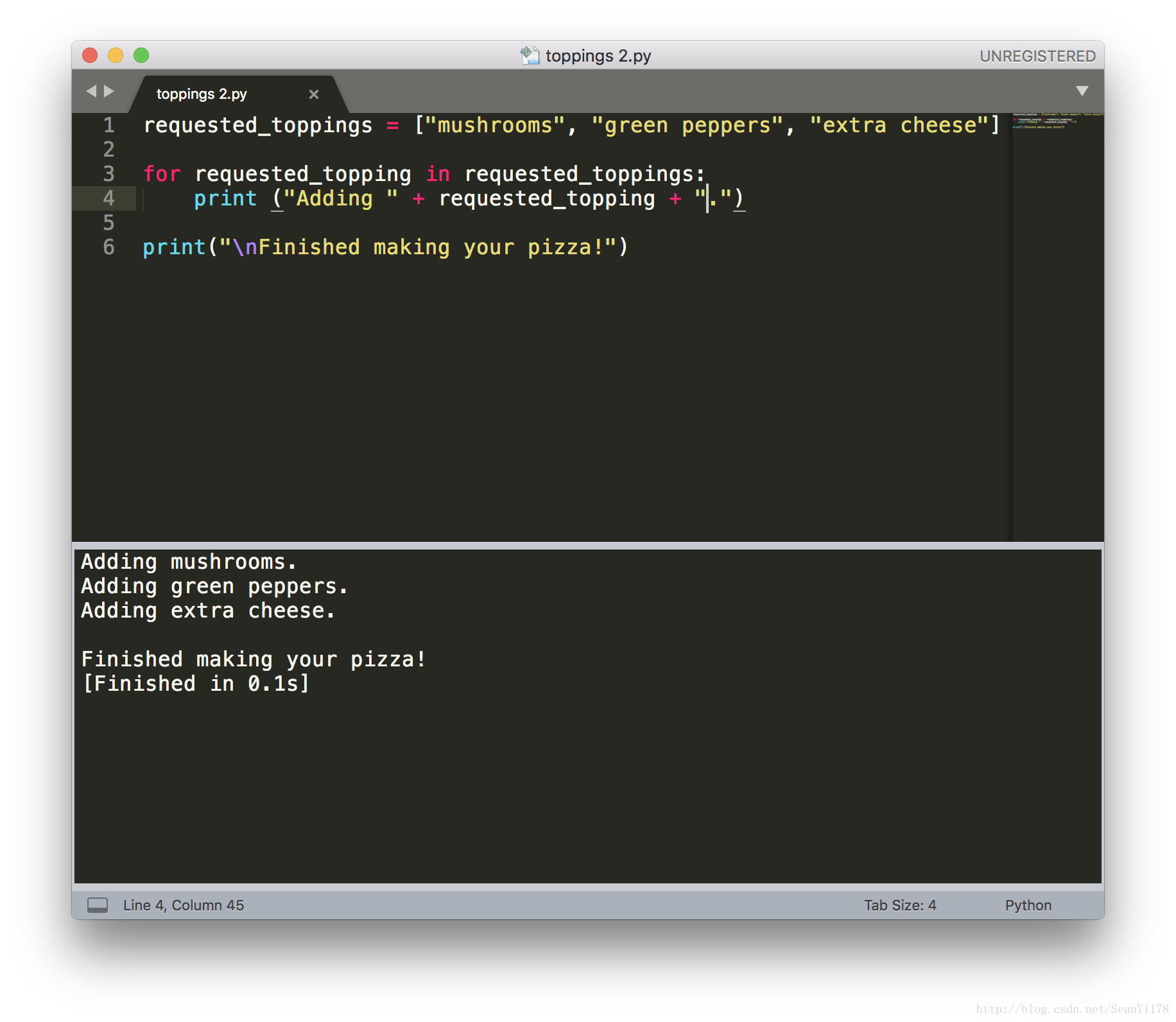
Task: Click the UNREGISTERED label in the title bar
Action: coord(1037,56)
